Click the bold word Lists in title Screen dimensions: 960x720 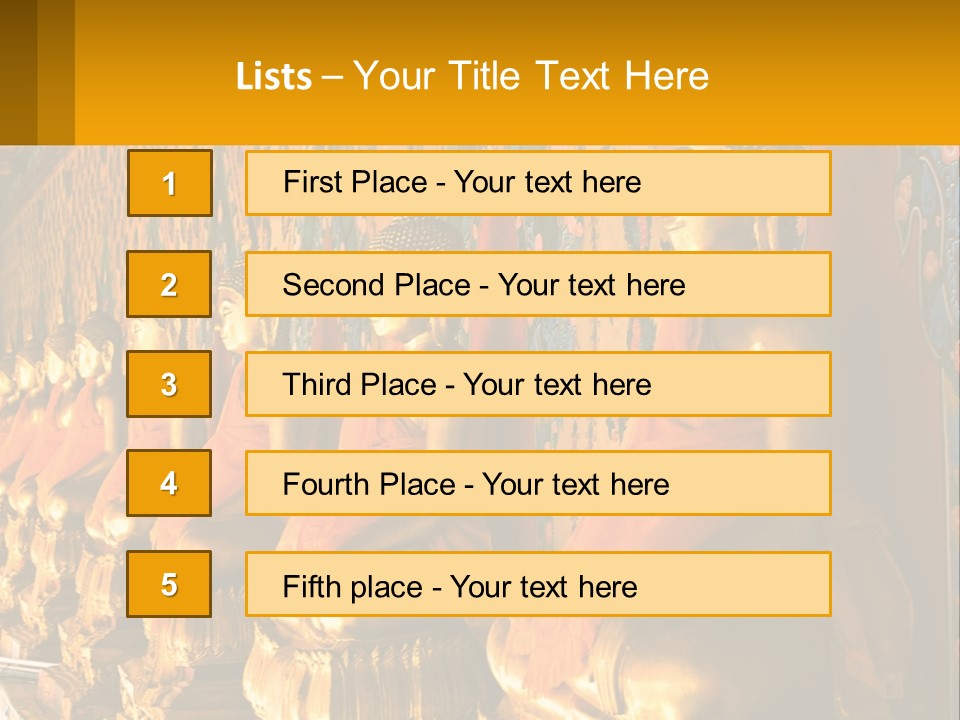pyautogui.click(x=274, y=77)
